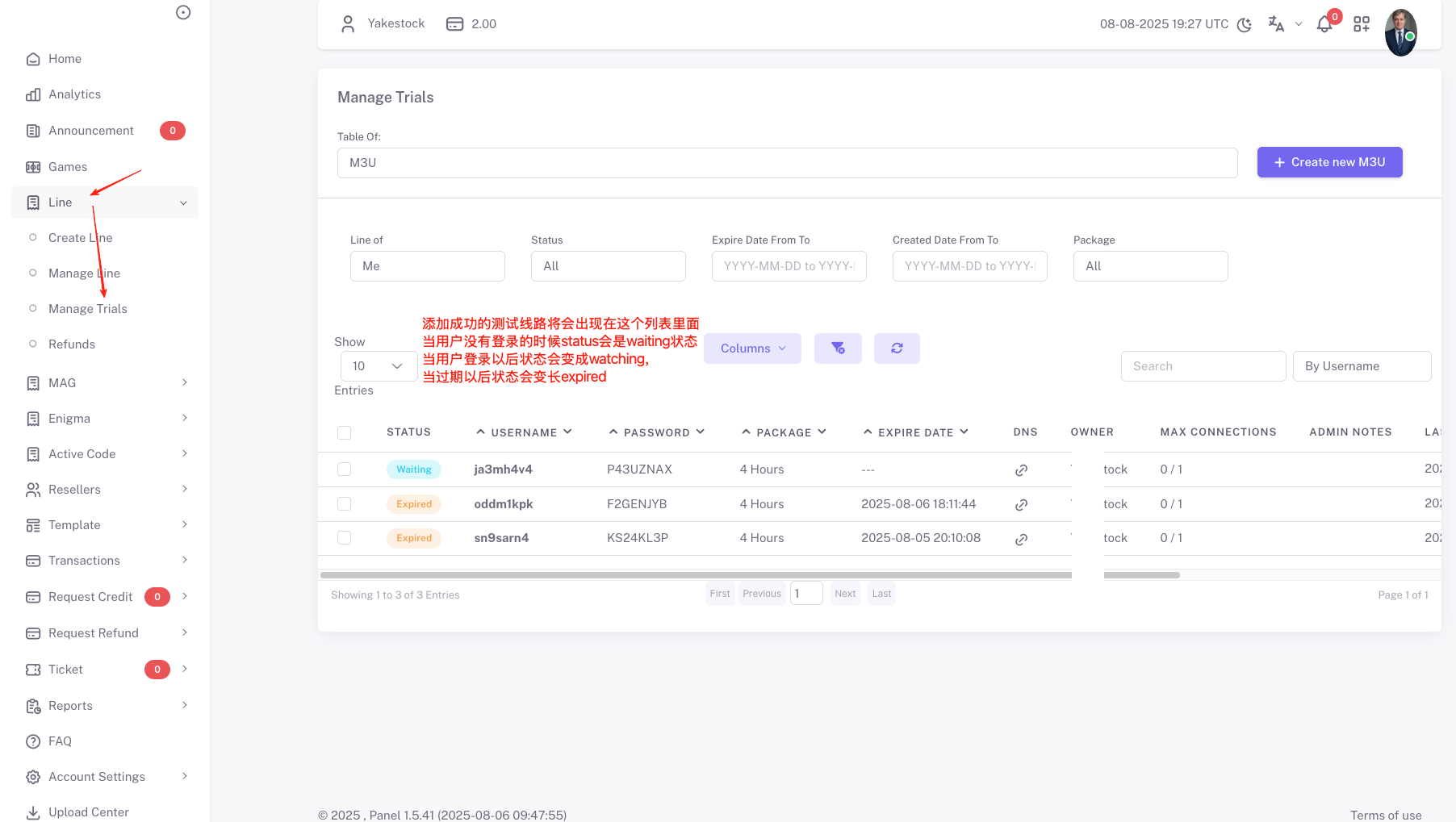Open Manage Trials in sidebar
The image size is (1456, 822).
[88, 309]
